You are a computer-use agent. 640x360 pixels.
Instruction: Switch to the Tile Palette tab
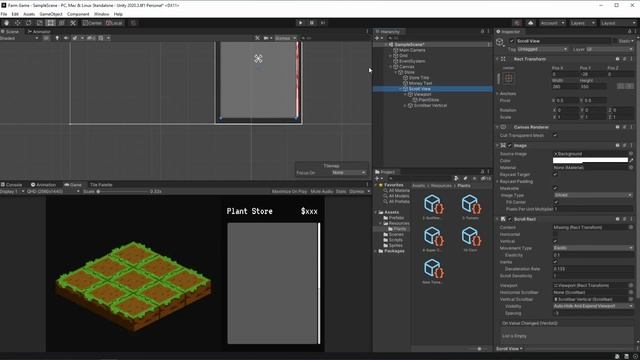tap(101, 184)
